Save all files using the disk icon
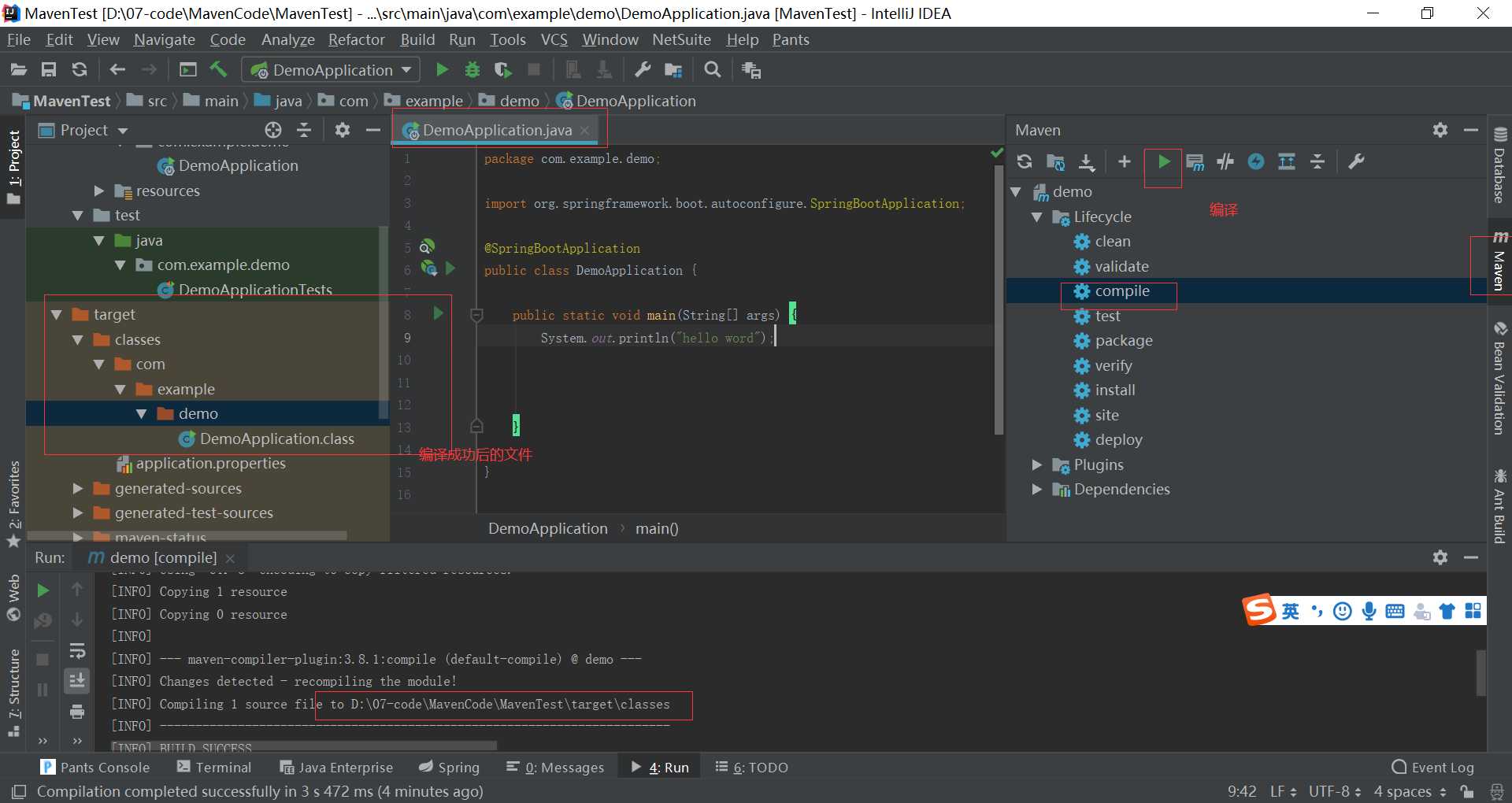The height and width of the screenshot is (803, 1512). (49, 70)
